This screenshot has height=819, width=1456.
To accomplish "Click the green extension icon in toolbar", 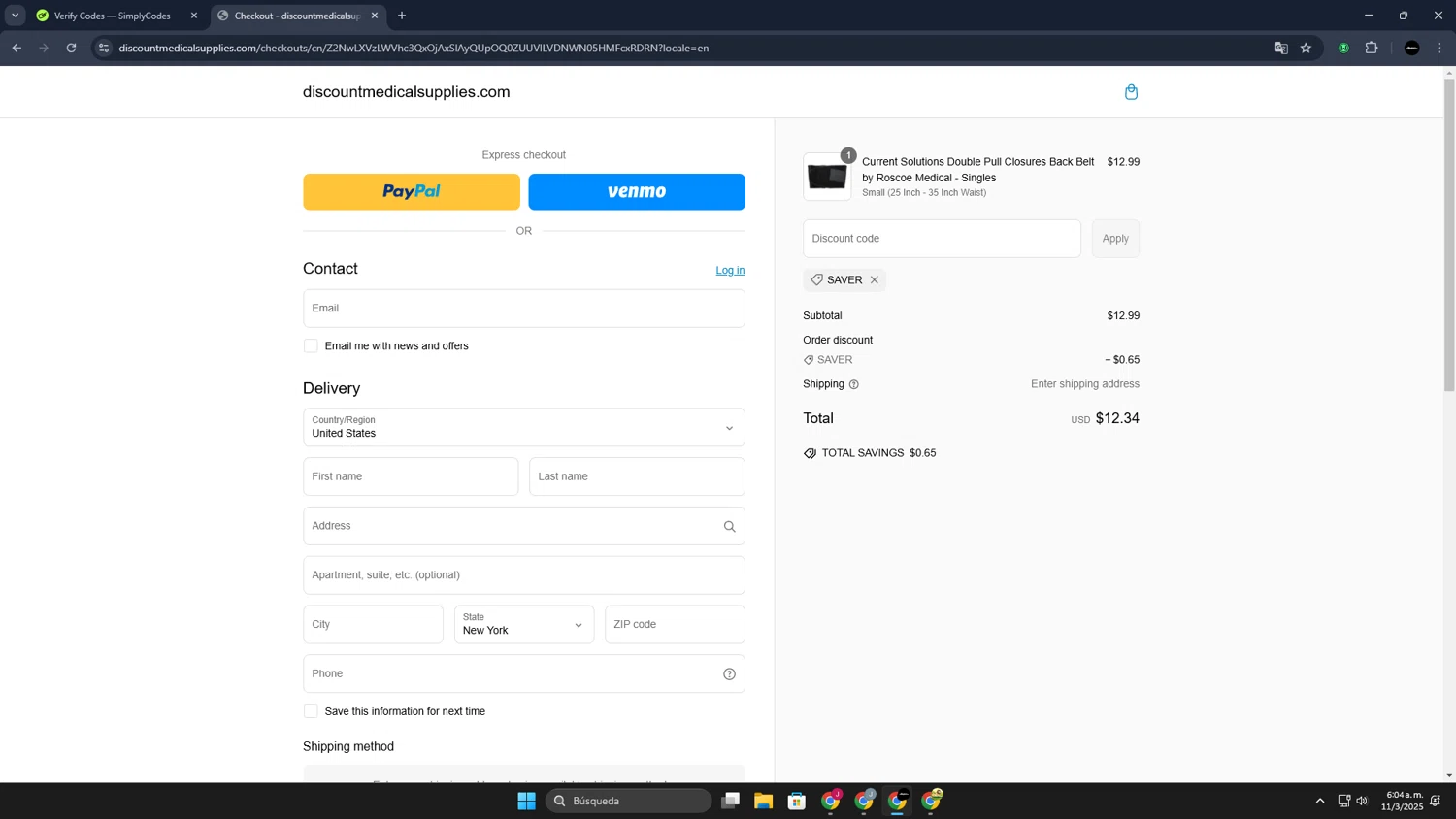I will 1343,48.
